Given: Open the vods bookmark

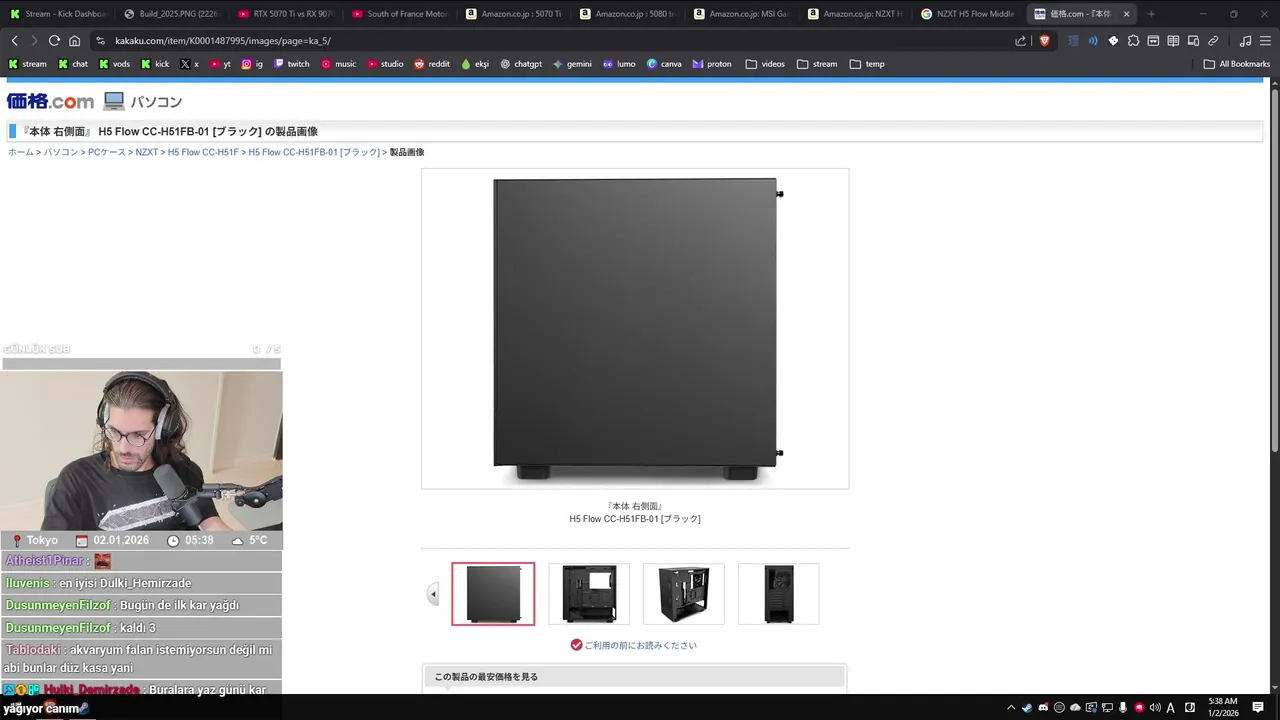Looking at the screenshot, I should tap(114, 64).
